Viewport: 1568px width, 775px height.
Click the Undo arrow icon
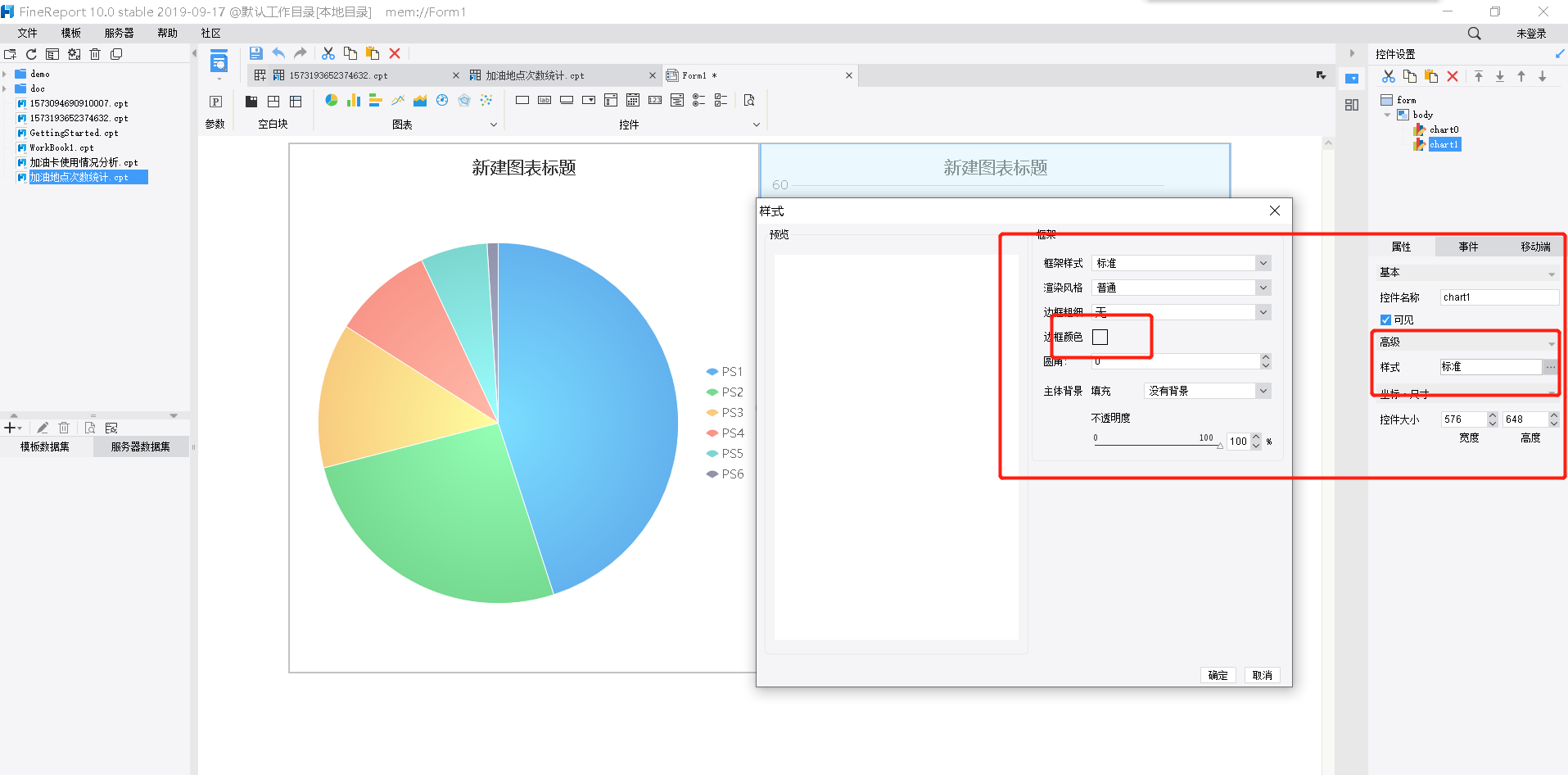pos(278,53)
